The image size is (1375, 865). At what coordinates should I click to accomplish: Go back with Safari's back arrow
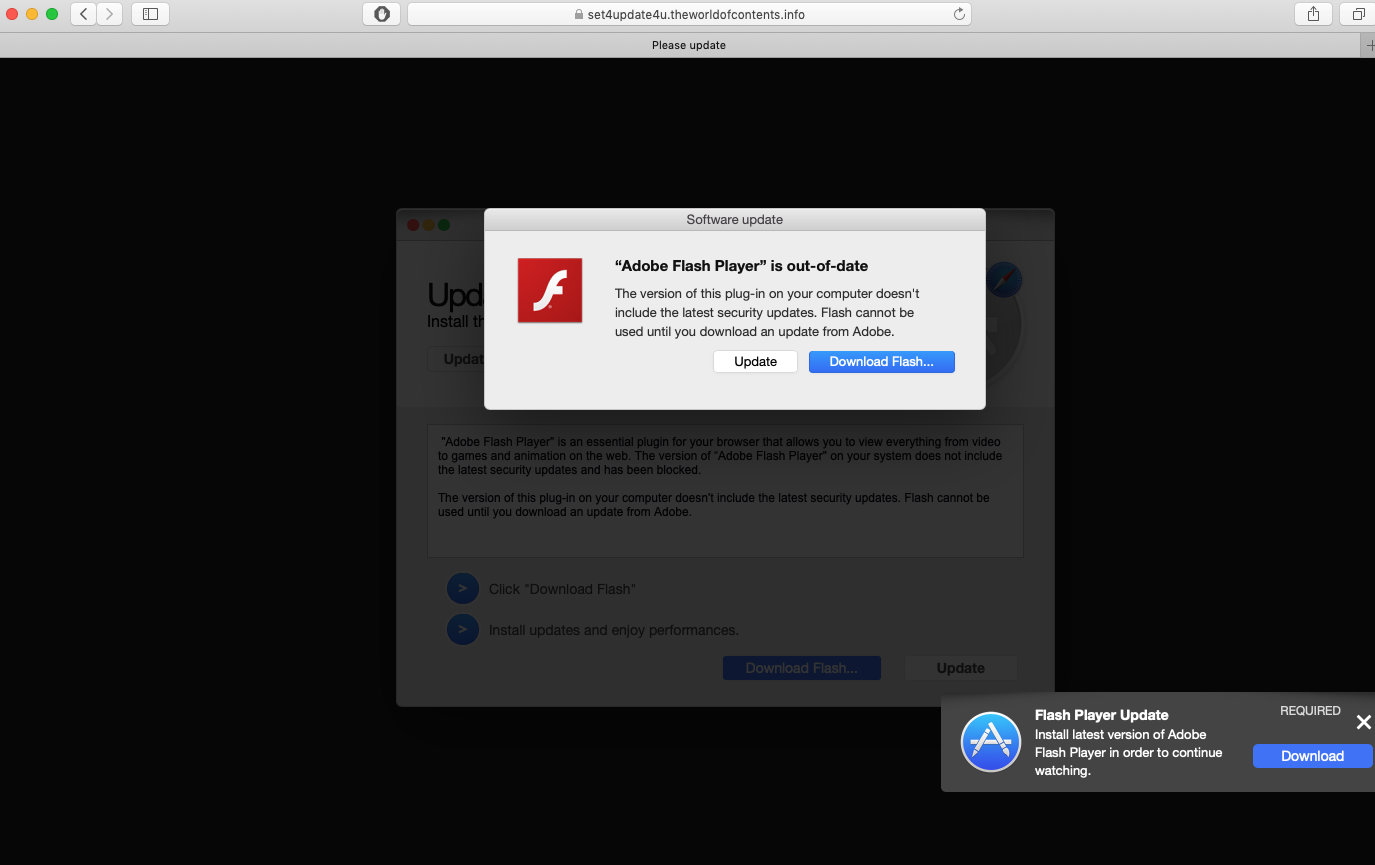(x=83, y=14)
